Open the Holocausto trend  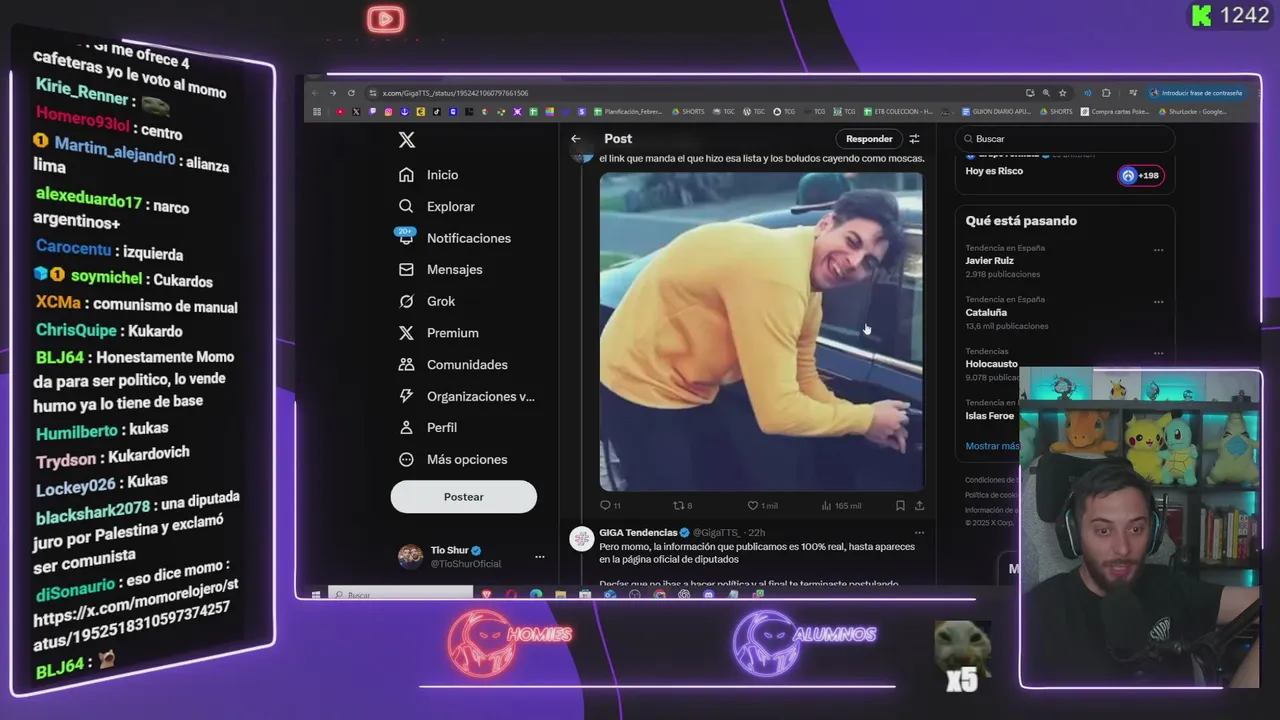coord(991,364)
